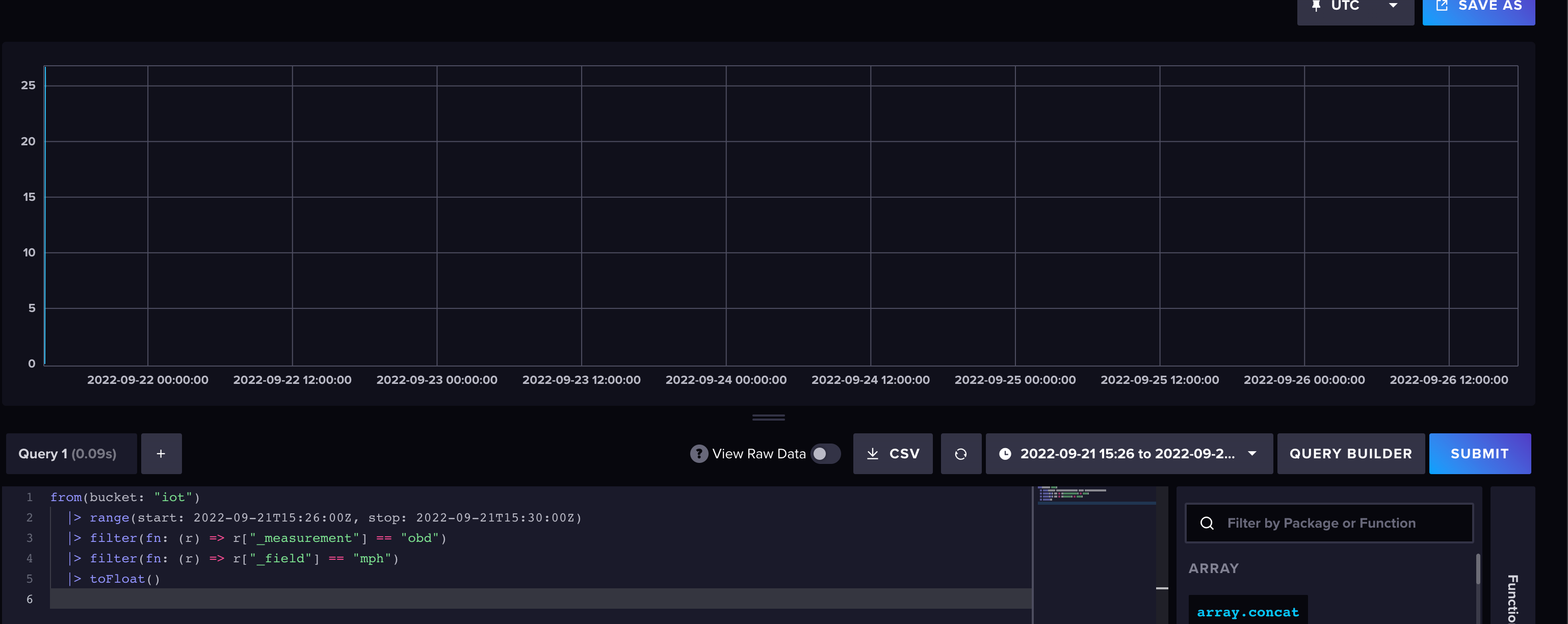1568x624 pixels.
Task: Switch to Query Builder mode
Action: tap(1351, 453)
